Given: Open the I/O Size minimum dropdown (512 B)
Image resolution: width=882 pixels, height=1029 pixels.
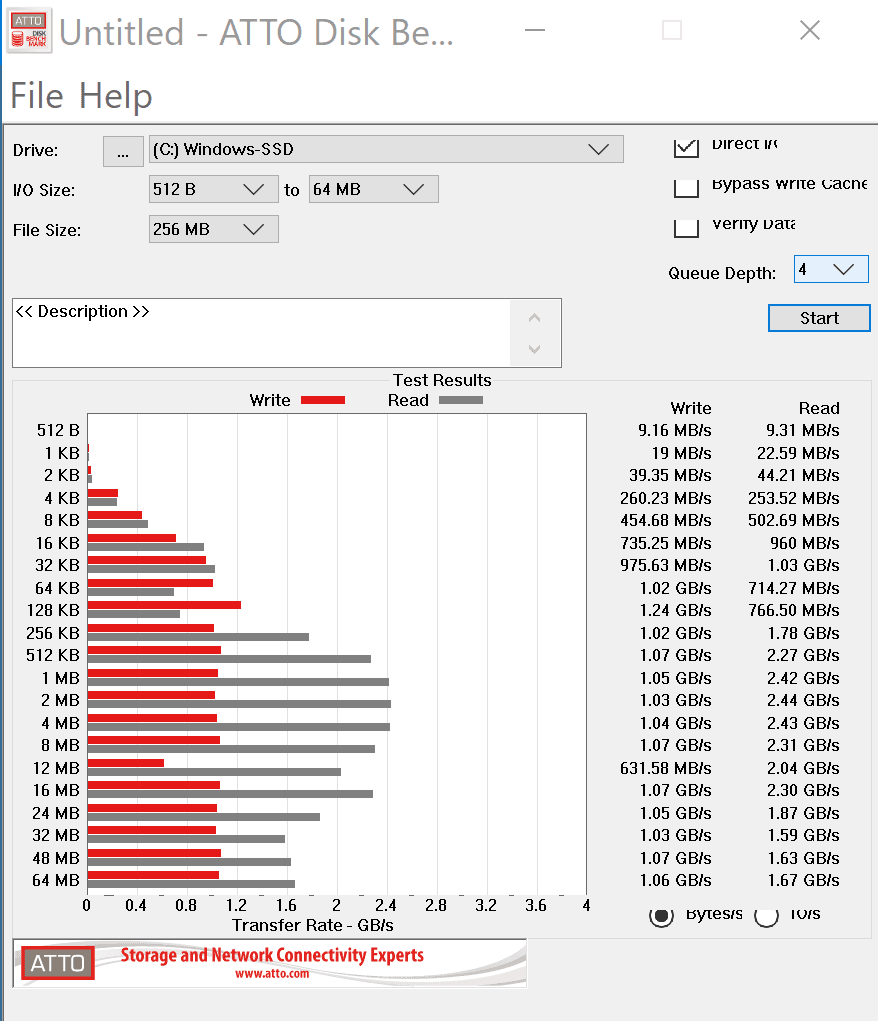Looking at the screenshot, I should pos(213,190).
